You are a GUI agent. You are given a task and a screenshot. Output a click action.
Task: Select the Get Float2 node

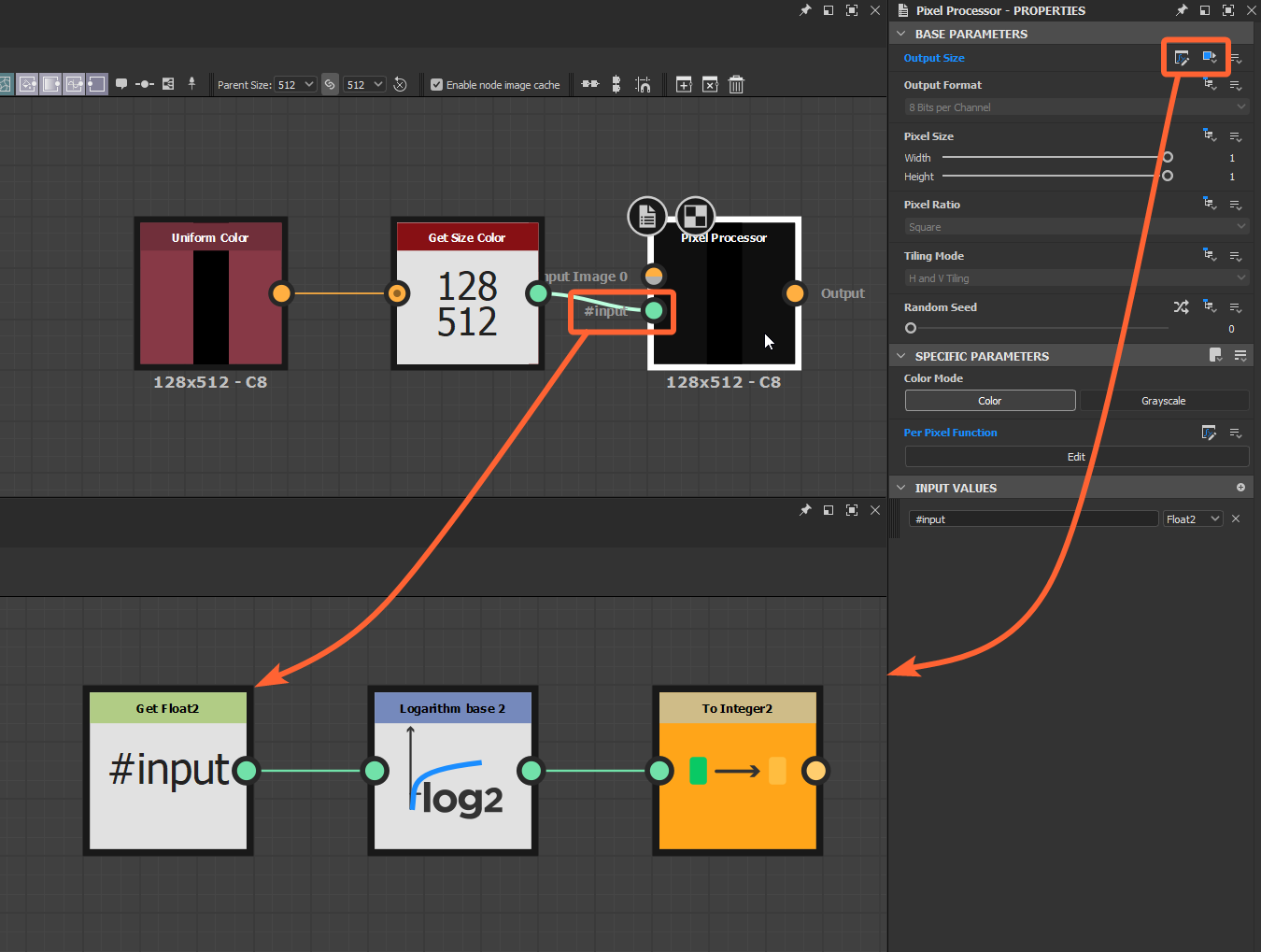pyautogui.click(x=168, y=771)
